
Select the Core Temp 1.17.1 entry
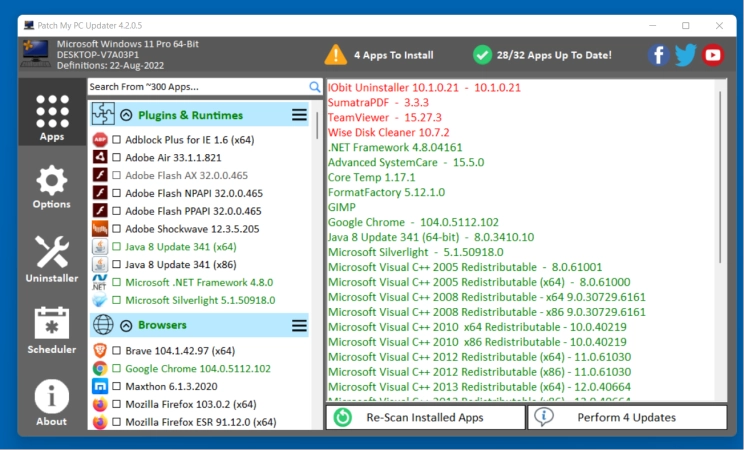[371, 178]
